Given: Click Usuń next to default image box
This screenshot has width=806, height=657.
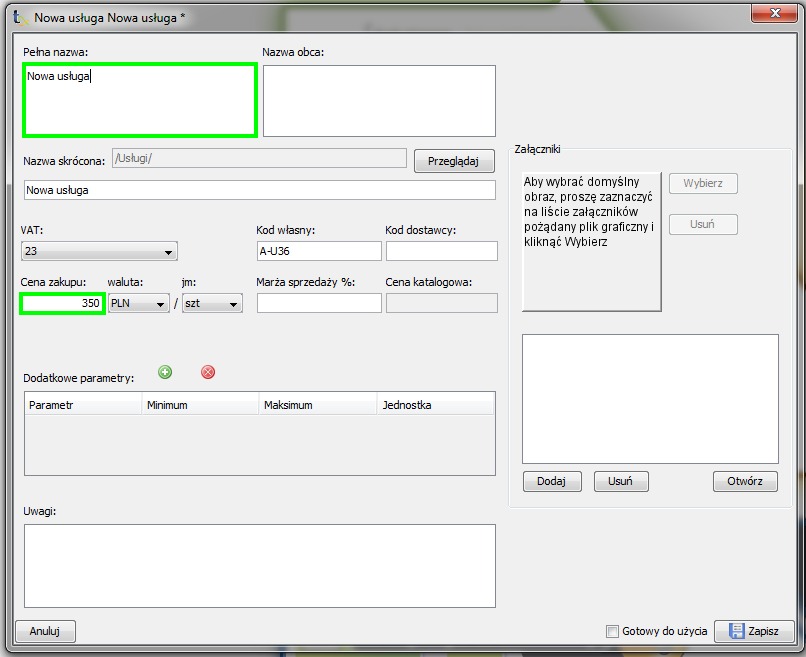Looking at the screenshot, I should (x=703, y=224).
